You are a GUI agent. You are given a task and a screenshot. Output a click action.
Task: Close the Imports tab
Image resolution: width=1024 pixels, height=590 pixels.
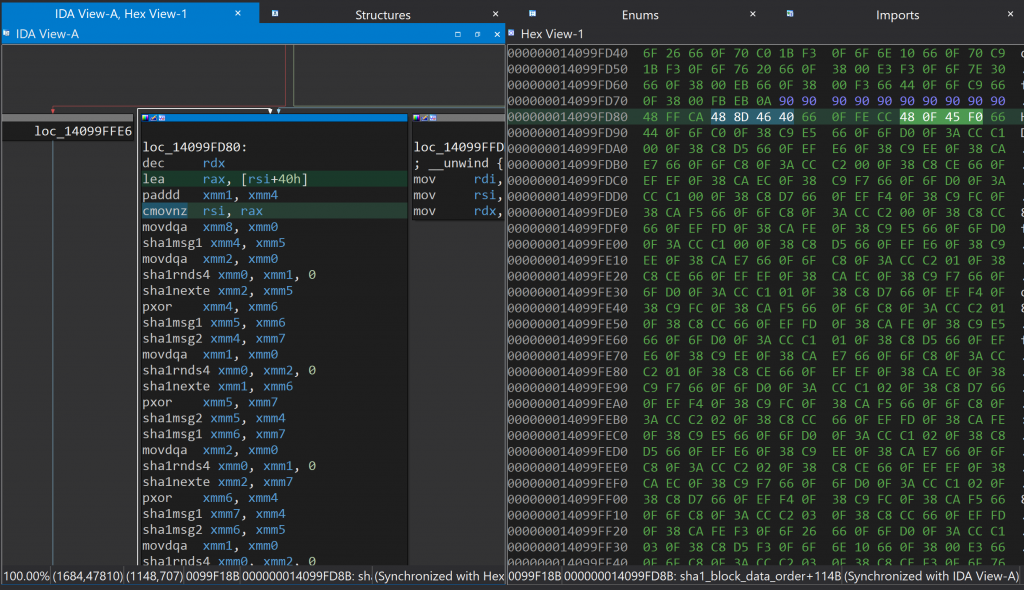[x=1010, y=14]
